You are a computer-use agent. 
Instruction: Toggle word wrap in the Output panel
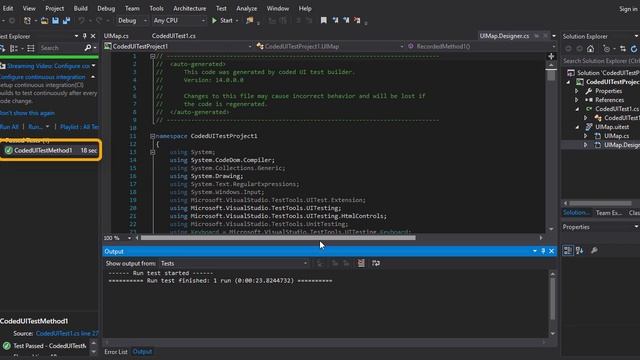(x=376, y=264)
